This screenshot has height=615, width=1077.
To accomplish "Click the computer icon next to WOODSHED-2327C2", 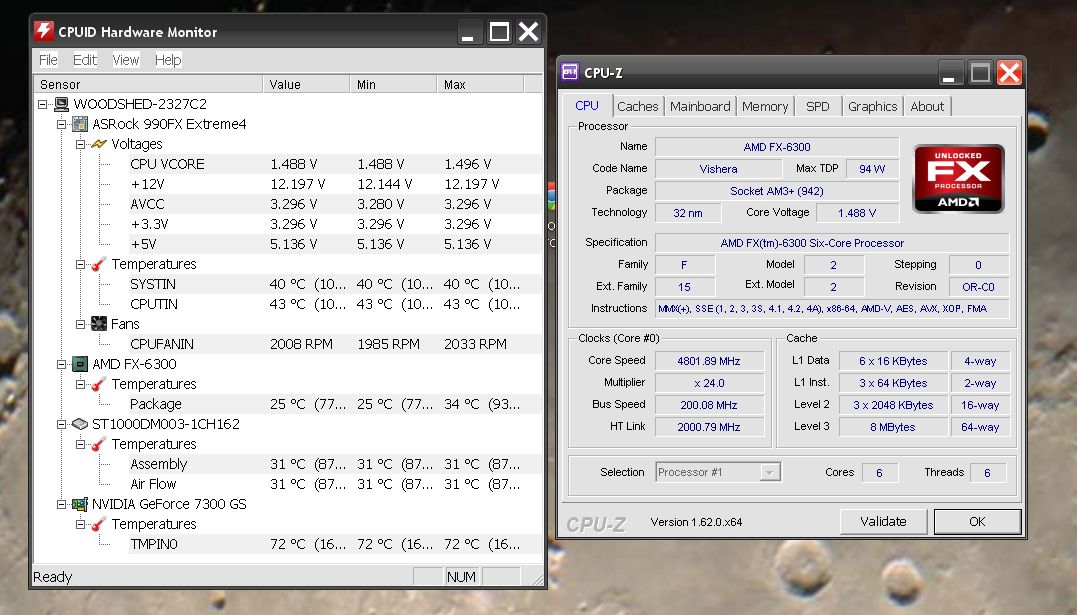I will 62,104.
